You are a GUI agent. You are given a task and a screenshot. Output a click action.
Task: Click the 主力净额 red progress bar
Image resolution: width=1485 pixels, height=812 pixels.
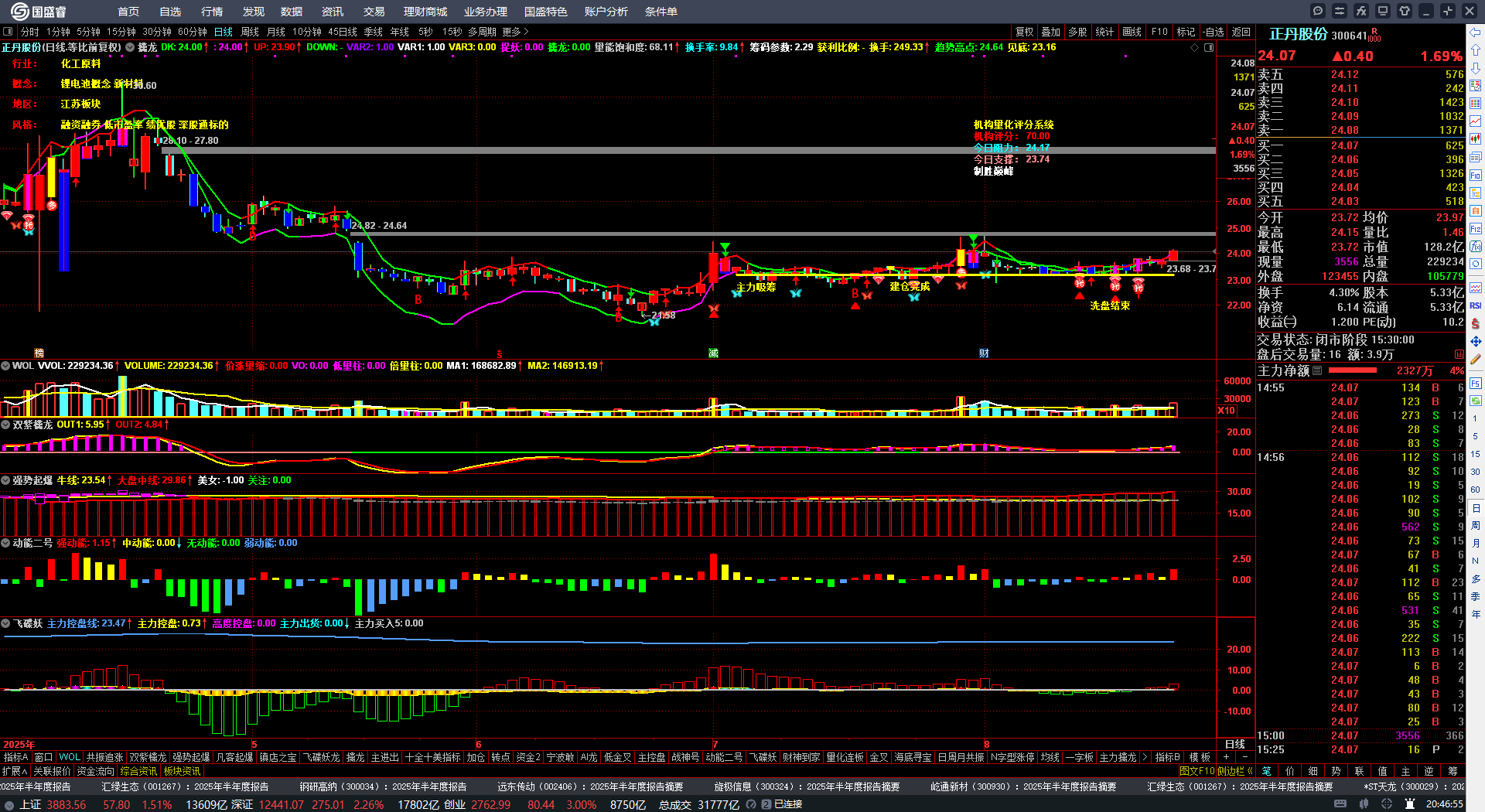tap(1352, 370)
